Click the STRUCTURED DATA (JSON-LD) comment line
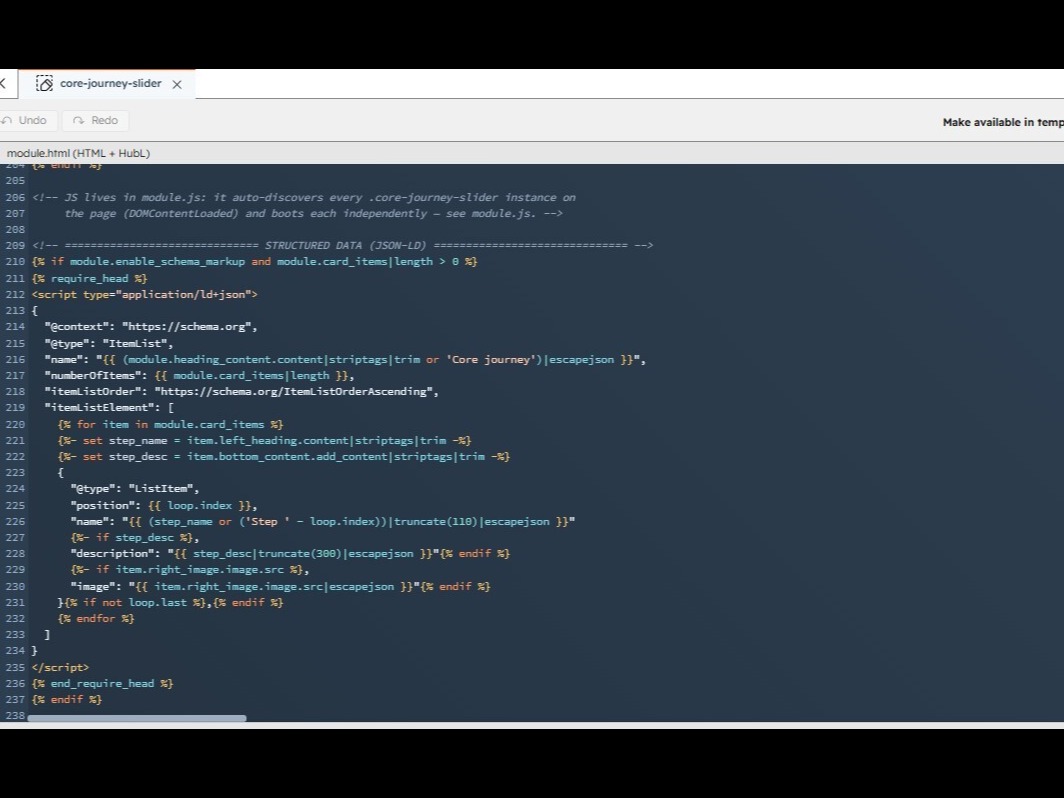 point(343,245)
